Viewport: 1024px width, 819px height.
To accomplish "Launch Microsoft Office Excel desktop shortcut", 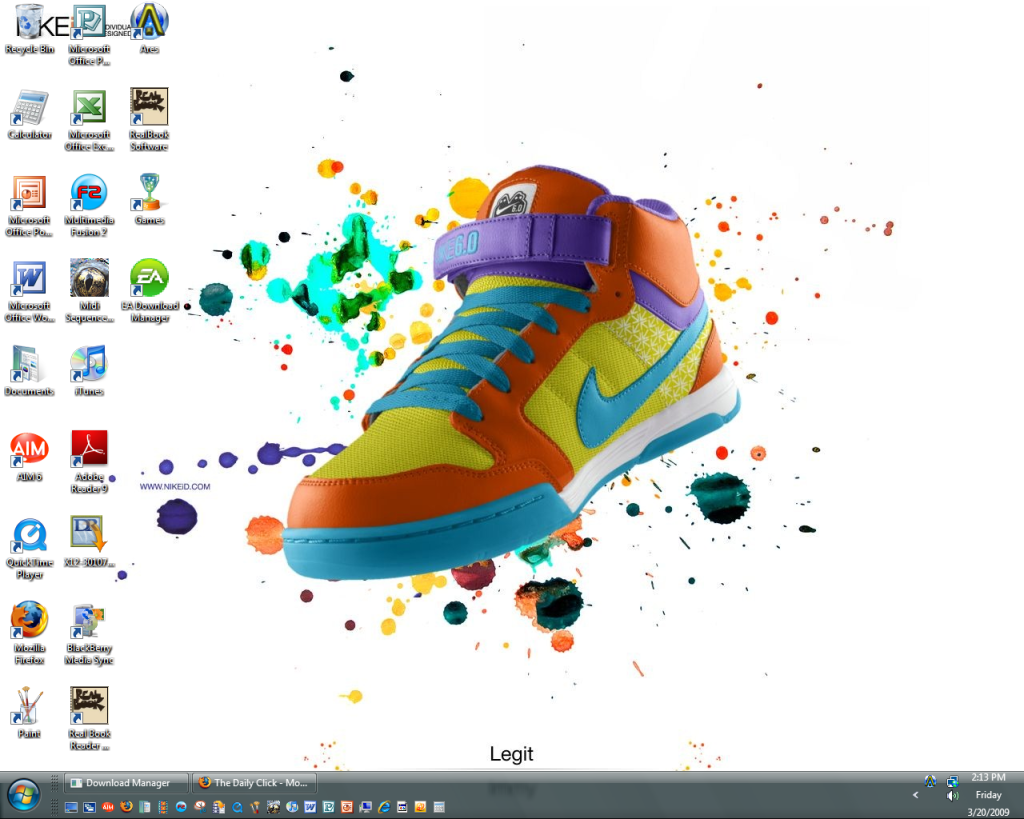I will coord(89,120).
